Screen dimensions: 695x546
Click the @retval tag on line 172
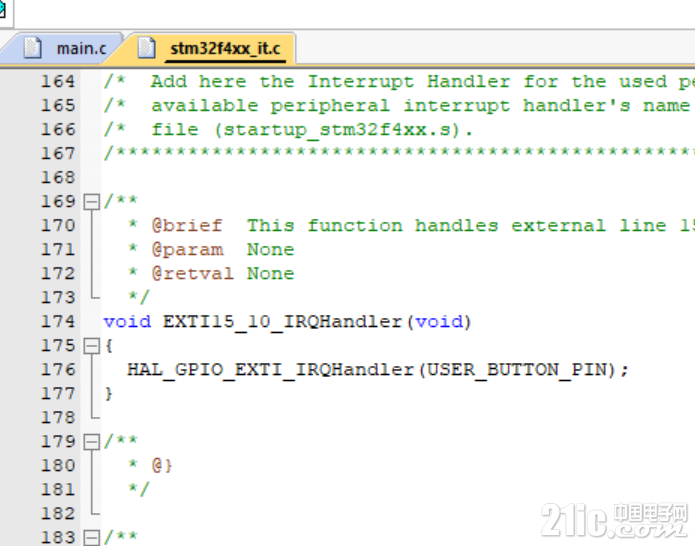point(192,274)
